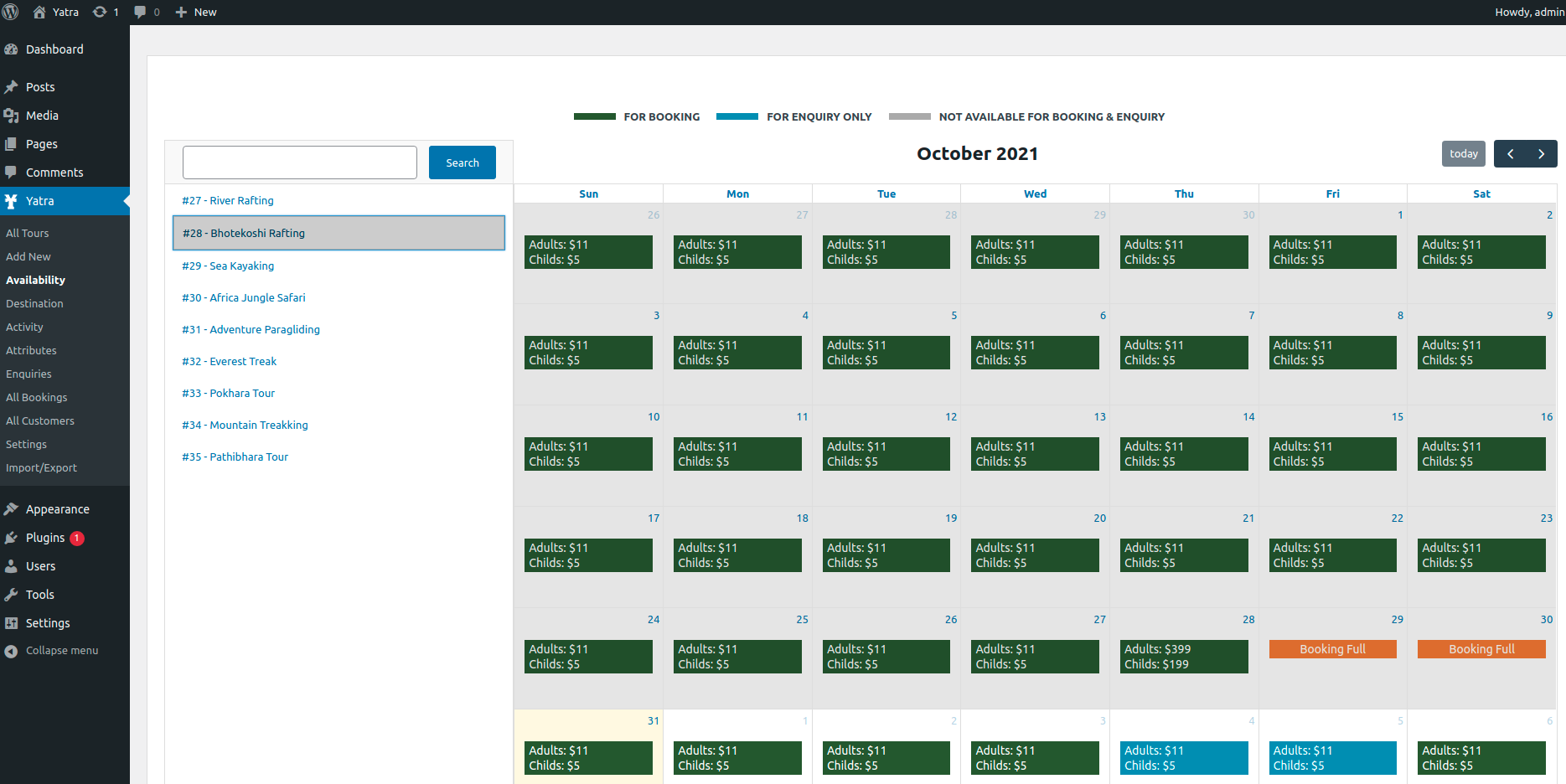1566x784 pixels.
Task: Click day number 20 in calendar
Action: tap(1099, 518)
